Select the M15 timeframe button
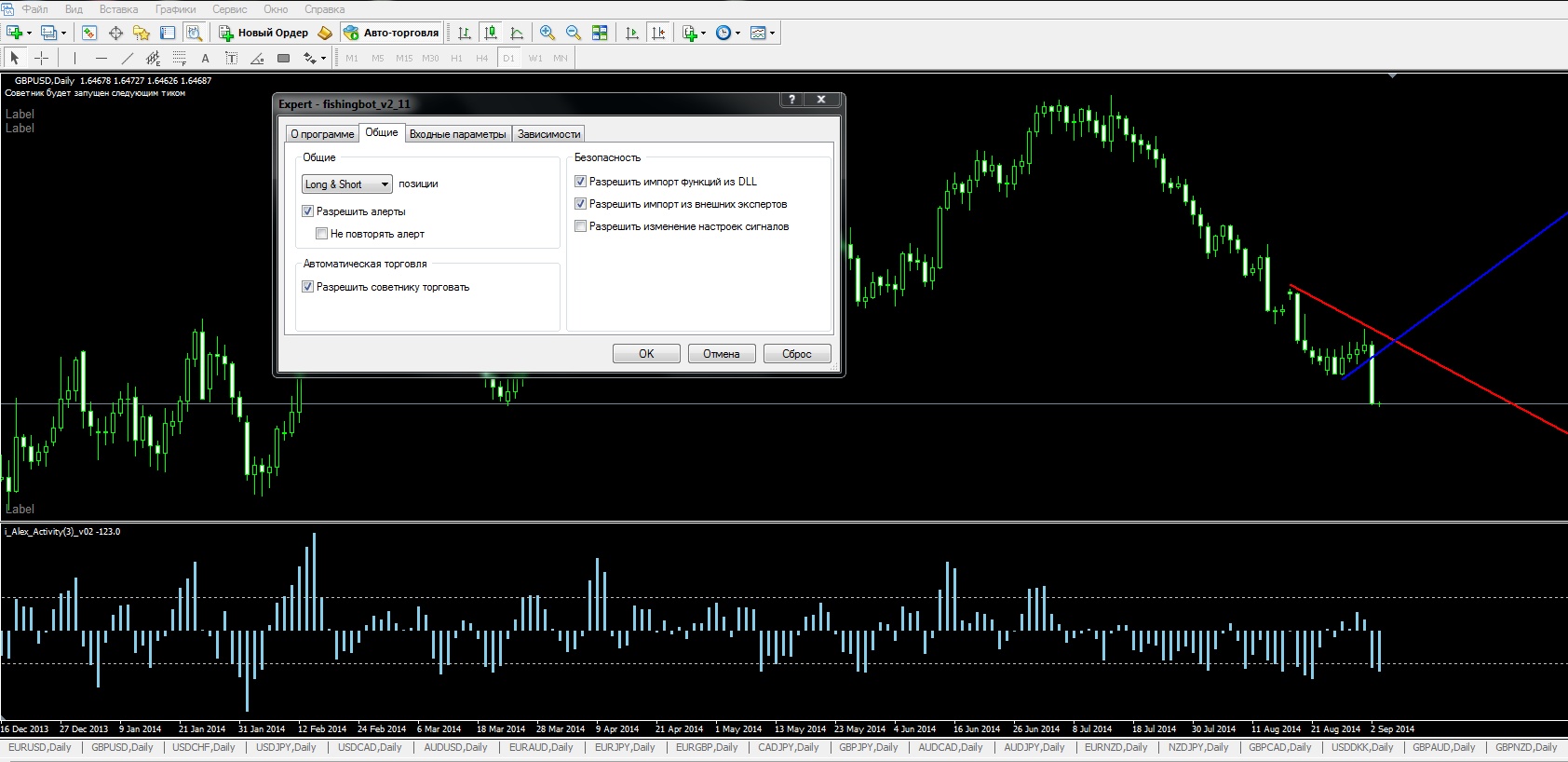This screenshot has height=762, width=1568. click(404, 58)
